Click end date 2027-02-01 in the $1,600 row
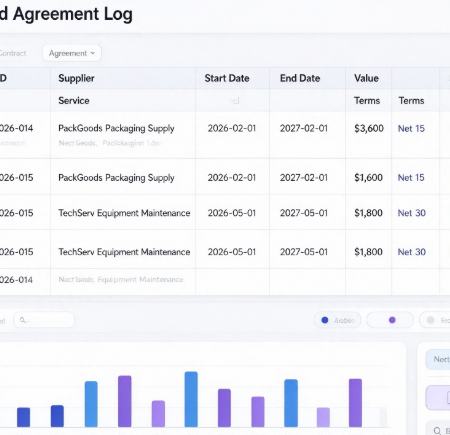 point(304,178)
